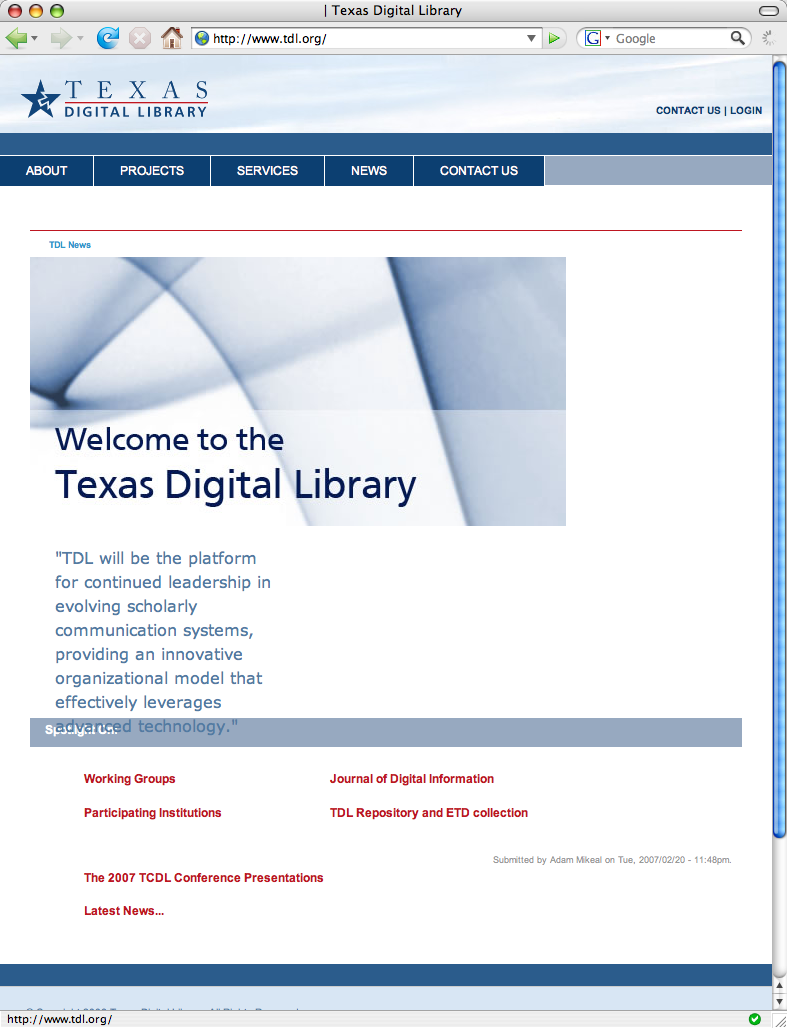Open the Journal of Digital Information link
This screenshot has width=787, height=1028.
[x=411, y=779]
